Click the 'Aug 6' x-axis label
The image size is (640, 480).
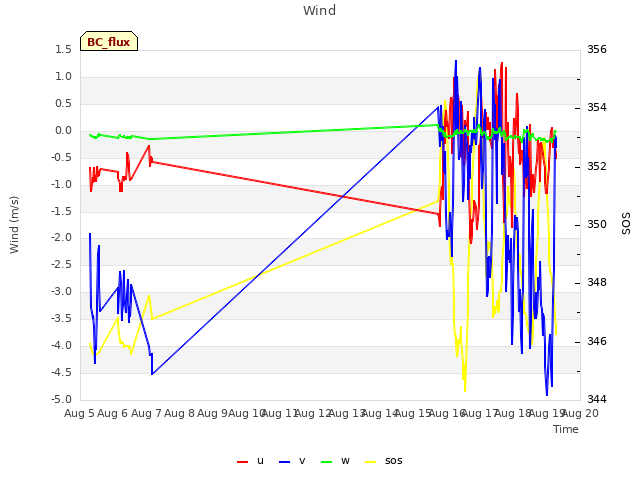[x=113, y=413]
